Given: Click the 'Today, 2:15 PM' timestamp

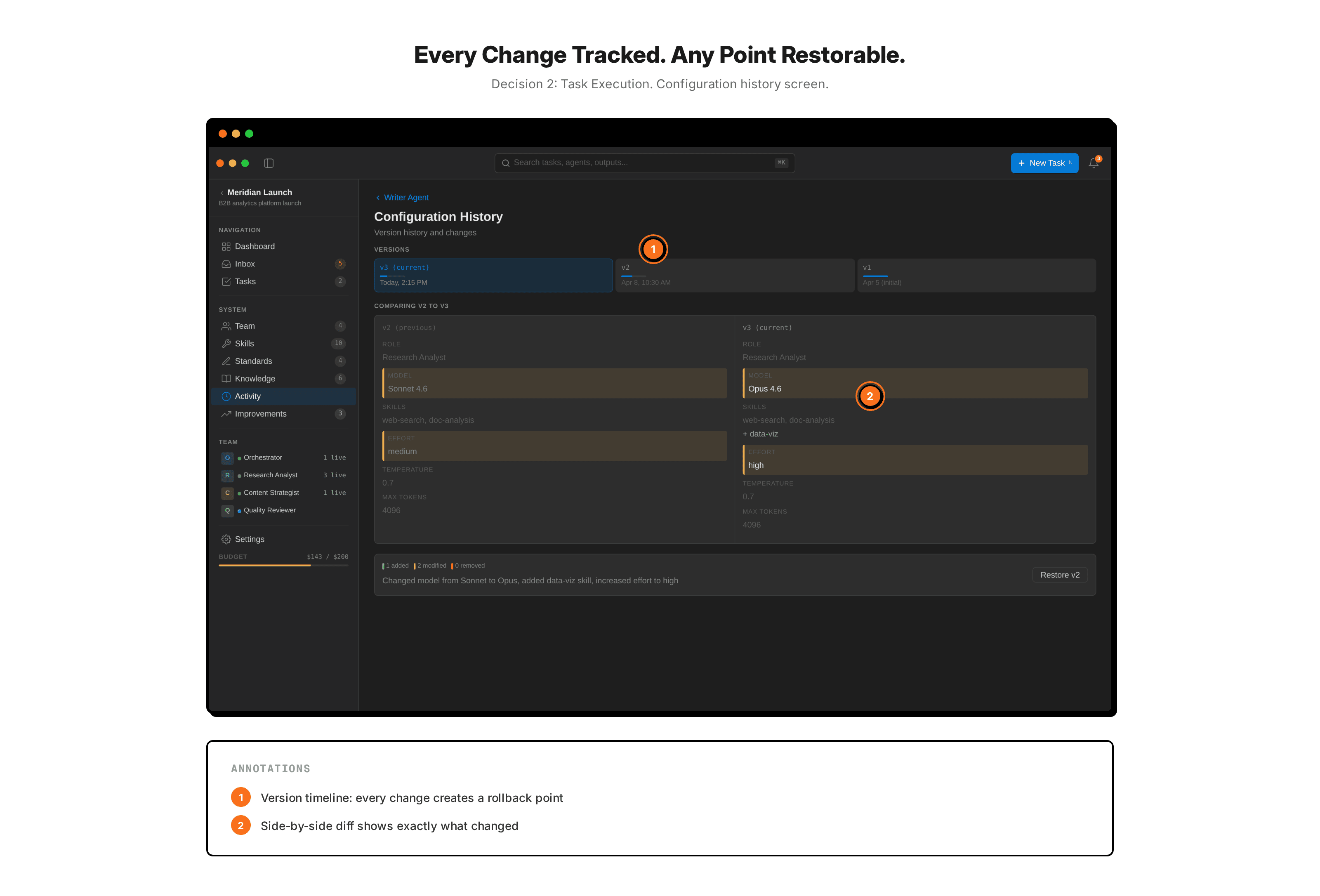Looking at the screenshot, I should (x=403, y=283).
